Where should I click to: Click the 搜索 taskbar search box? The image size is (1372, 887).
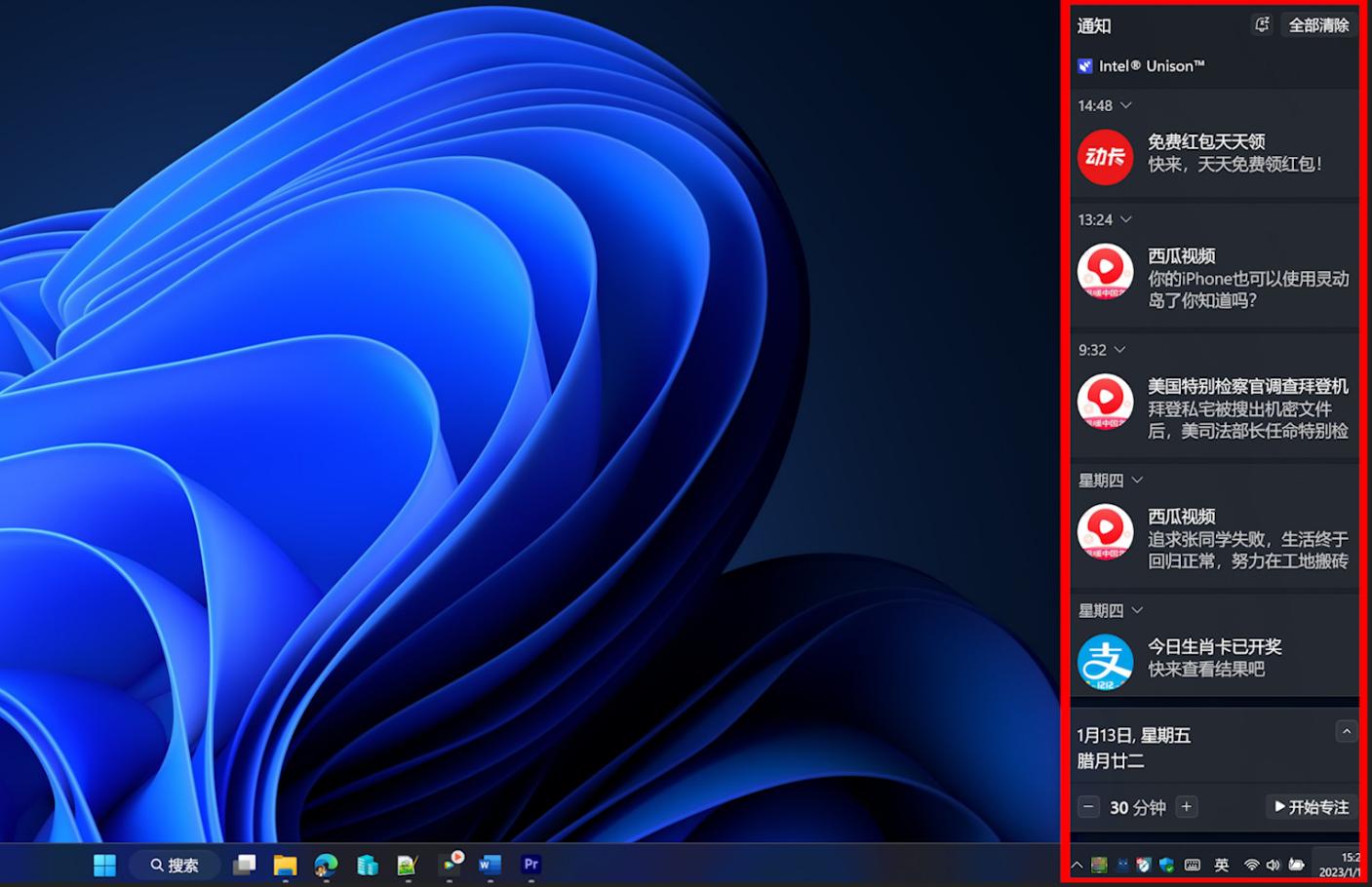click(176, 865)
